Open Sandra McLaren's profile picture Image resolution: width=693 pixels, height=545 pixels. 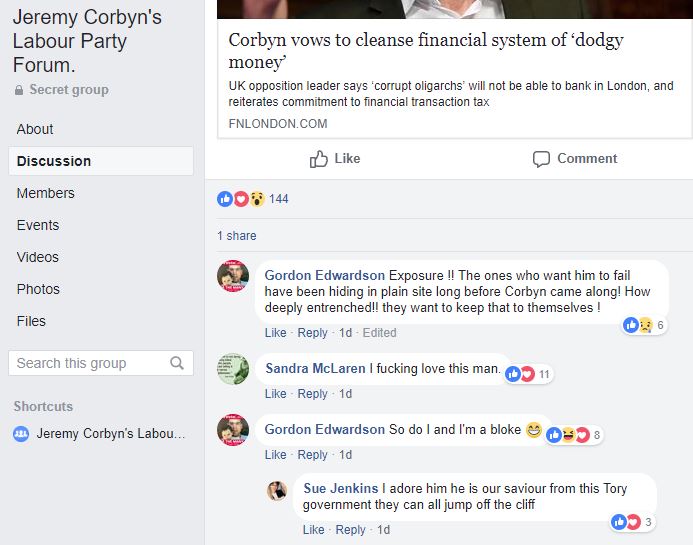click(x=233, y=369)
